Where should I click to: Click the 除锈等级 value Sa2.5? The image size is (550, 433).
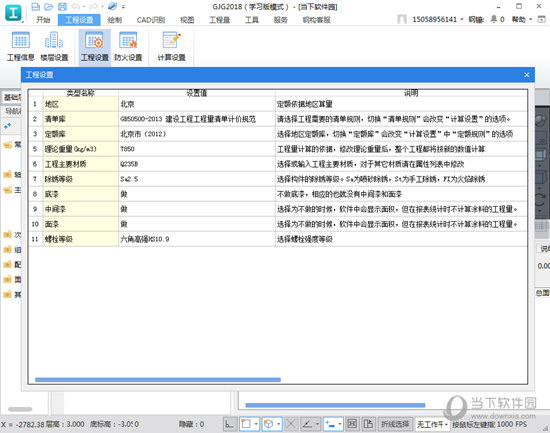pos(197,179)
